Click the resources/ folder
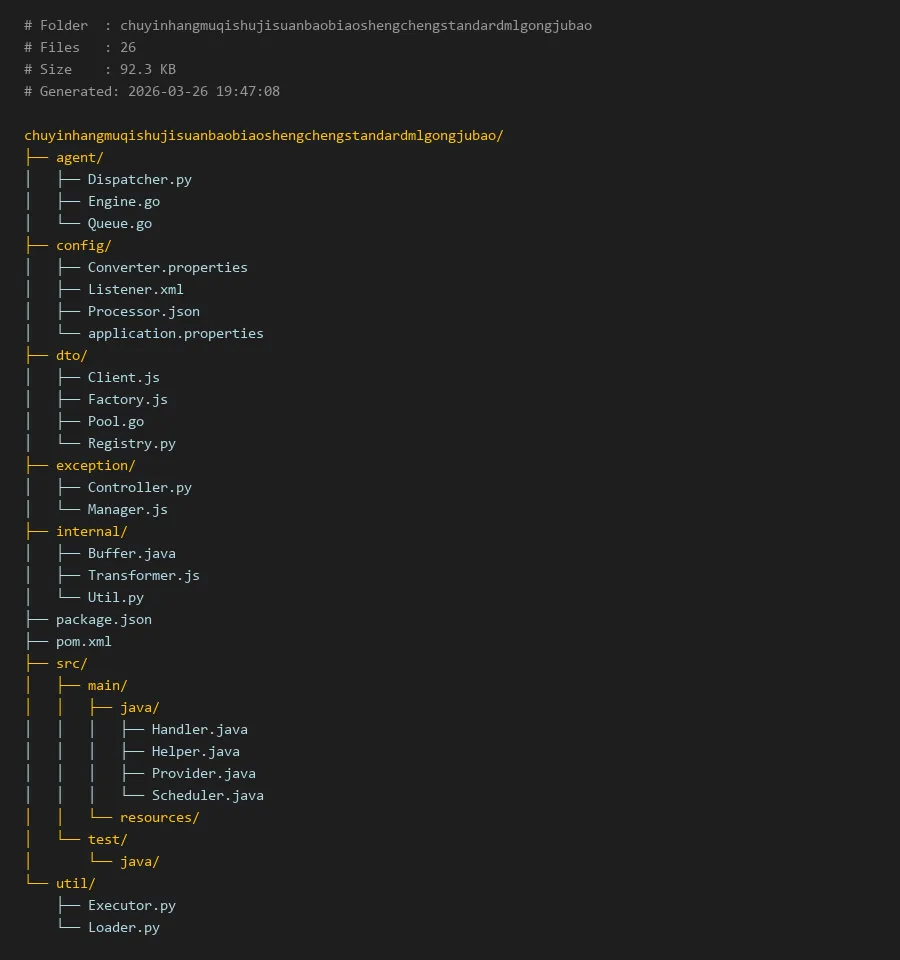The height and width of the screenshot is (960, 900). coord(159,817)
